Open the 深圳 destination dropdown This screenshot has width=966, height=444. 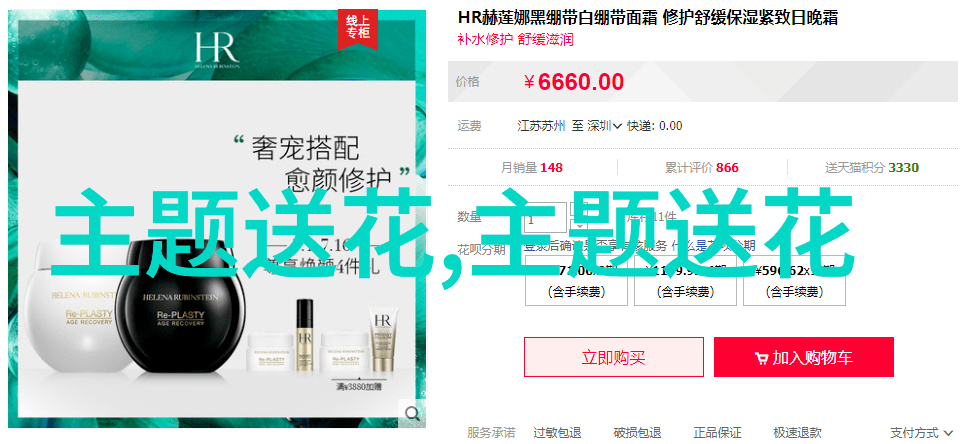[604, 126]
